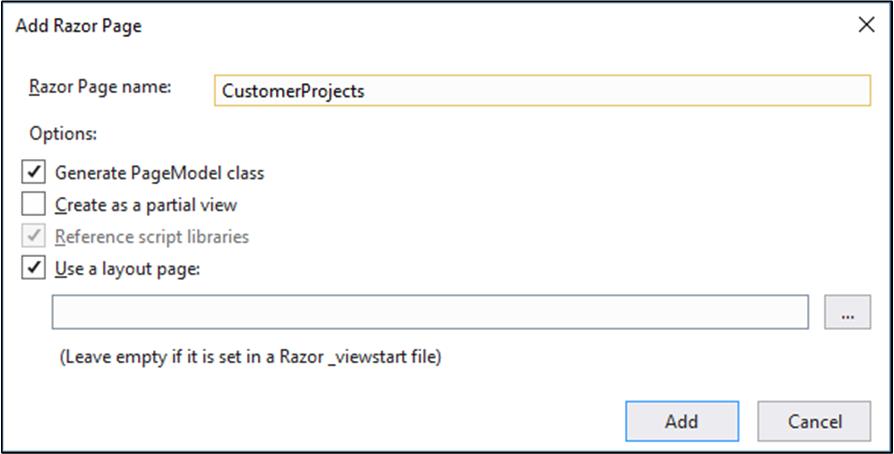Place cursor in the CustomerProjects text

[x=293, y=91]
